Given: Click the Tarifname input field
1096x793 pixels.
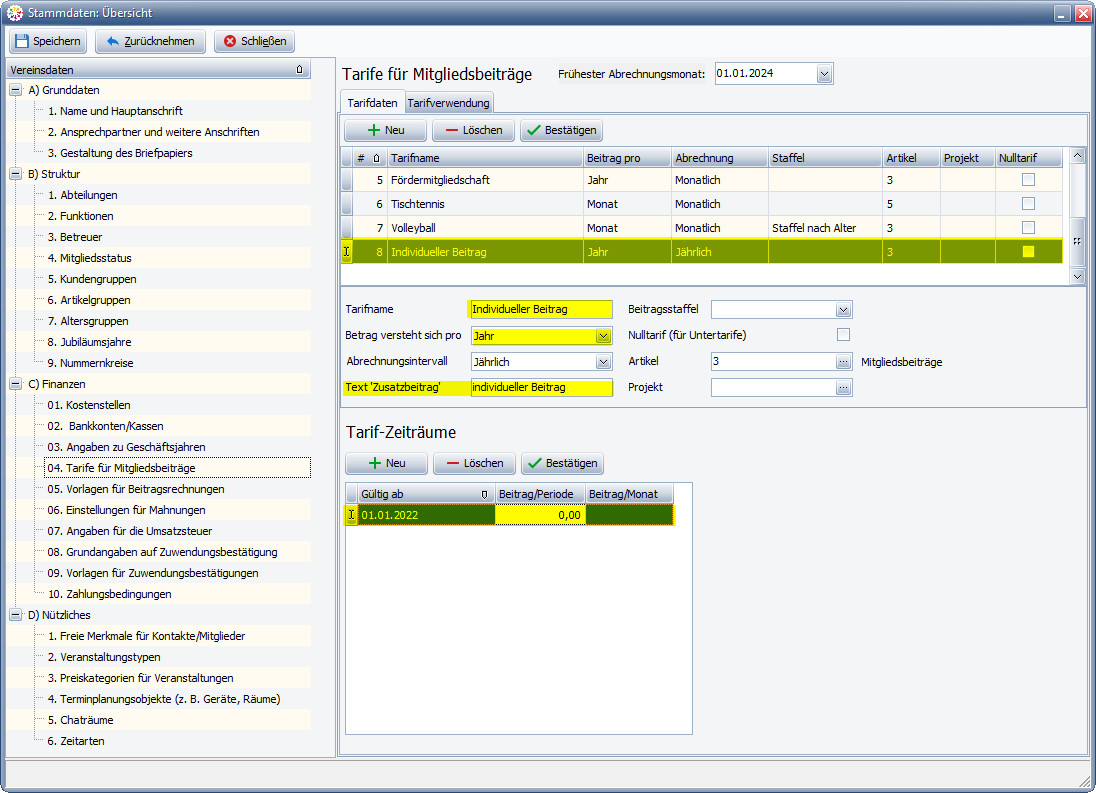Looking at the screenshot, I should (541, 310).
